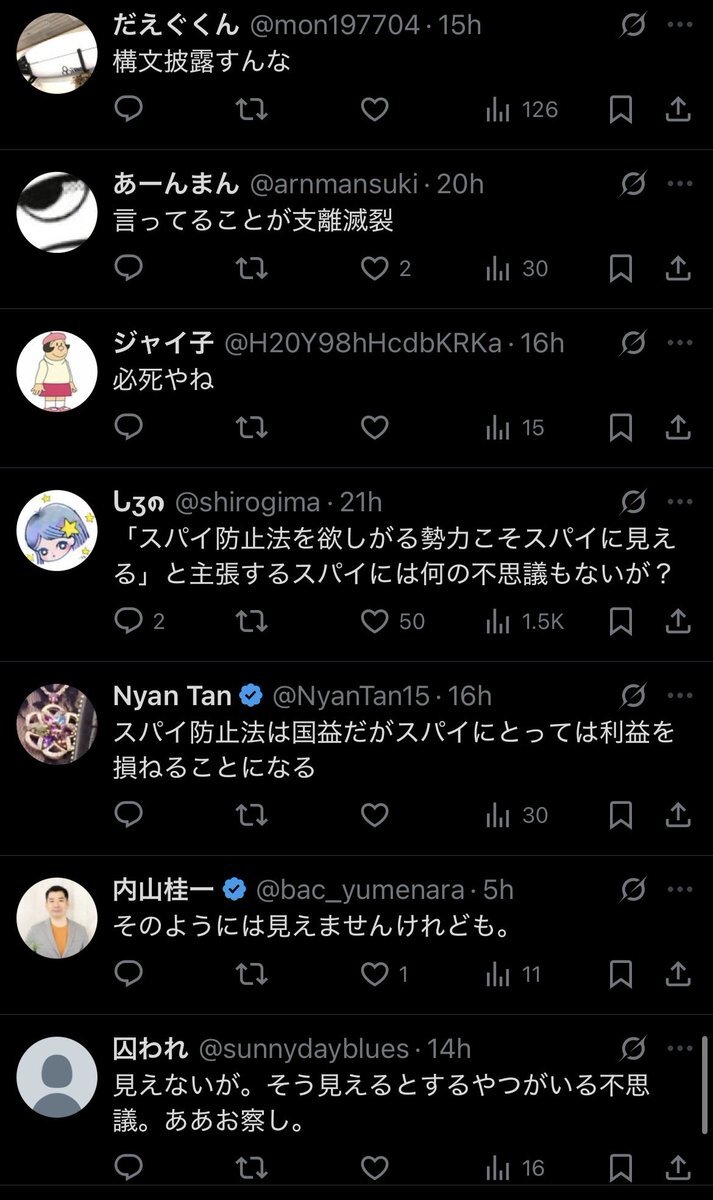Bookmark Nyan Tan's post
The image size is (713, 1200).
click(x=621, y=815)
